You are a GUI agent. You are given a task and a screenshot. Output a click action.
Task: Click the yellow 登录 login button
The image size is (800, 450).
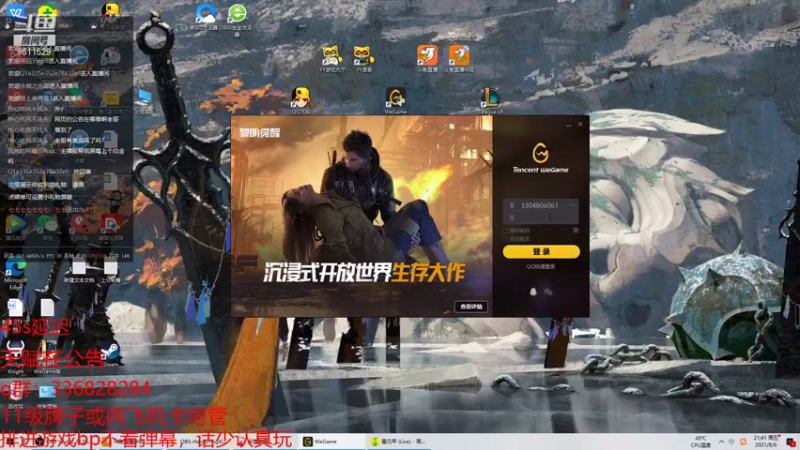click(x=541, y=252)
